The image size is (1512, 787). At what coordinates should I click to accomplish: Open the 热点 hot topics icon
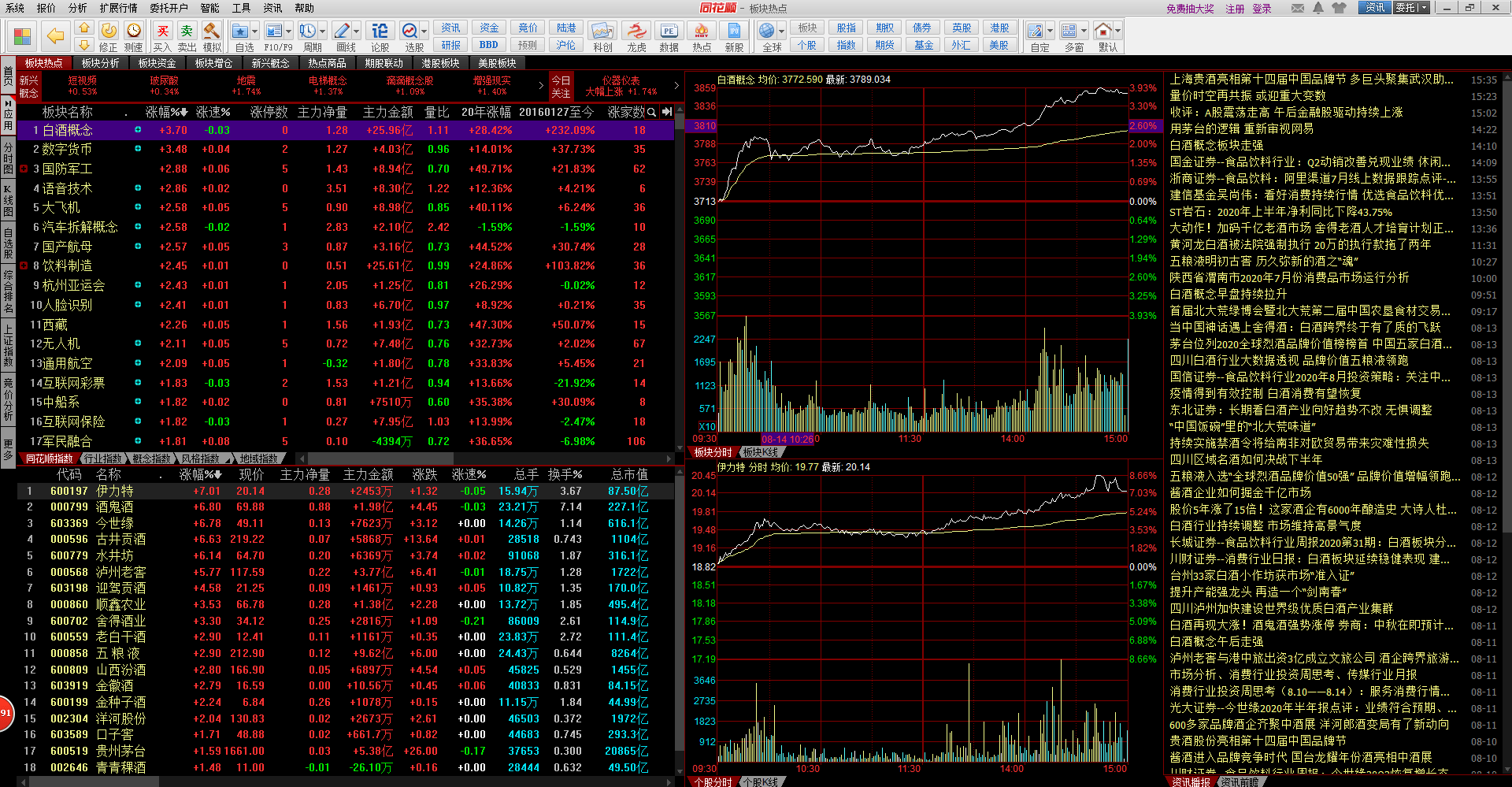(702, 37)
